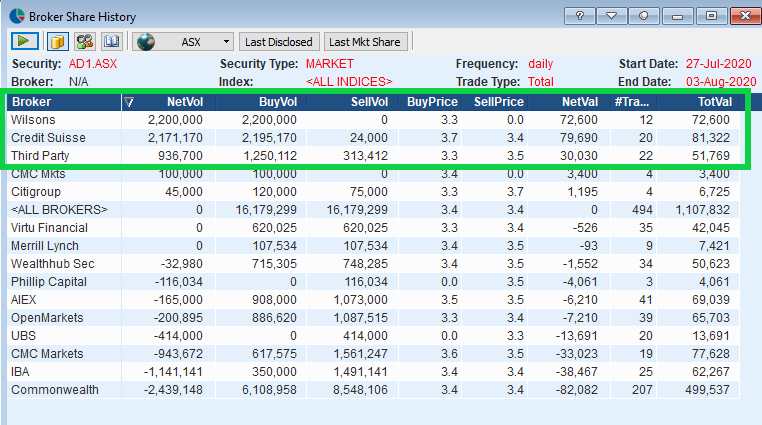Sort by TotVal column header
This screenshot has height=425, width=762.
click(x=698, y=102)
